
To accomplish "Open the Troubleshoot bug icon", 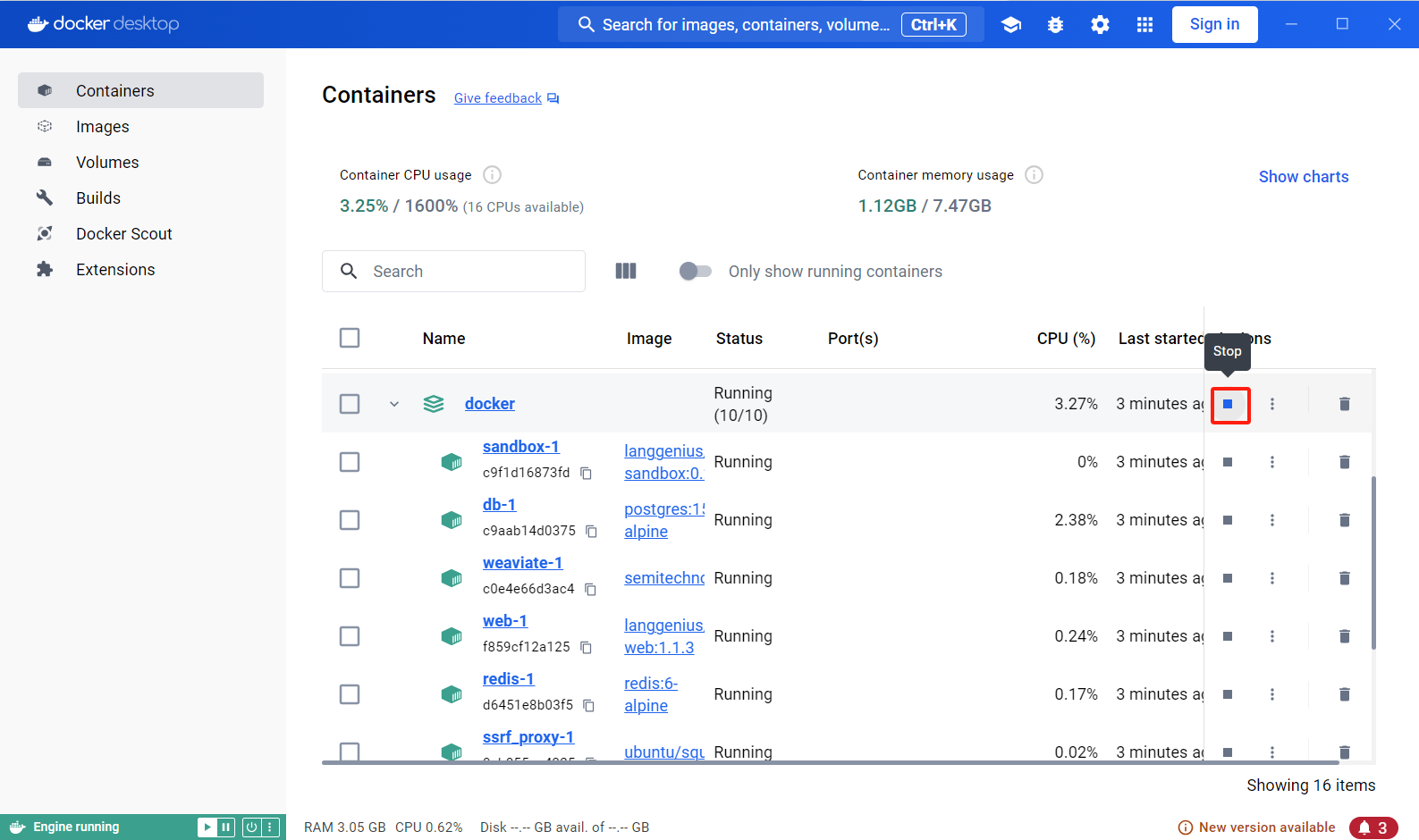I will tap(1056, 25).
